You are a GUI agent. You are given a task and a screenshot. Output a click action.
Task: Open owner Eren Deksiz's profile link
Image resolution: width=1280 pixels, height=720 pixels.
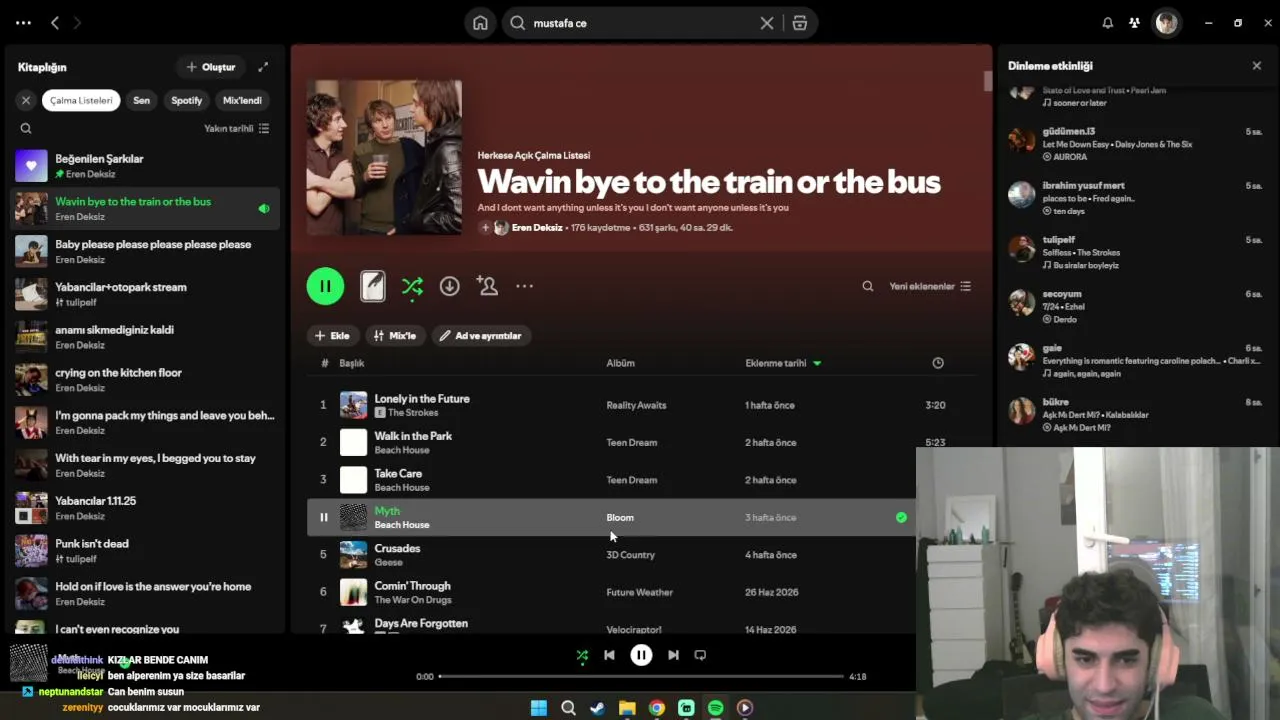coord(537,227)
